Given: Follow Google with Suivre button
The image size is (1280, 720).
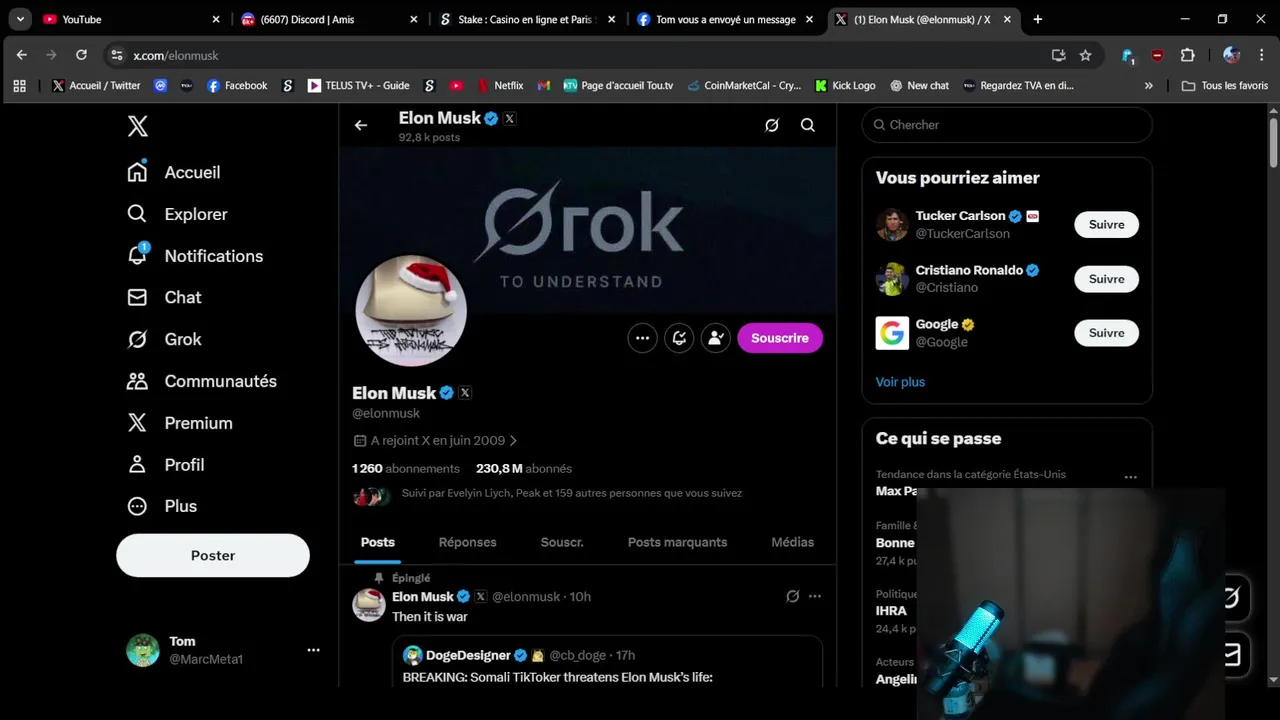Looking at the screenshot, I should pyautogui.click(x=1107, y=333).
